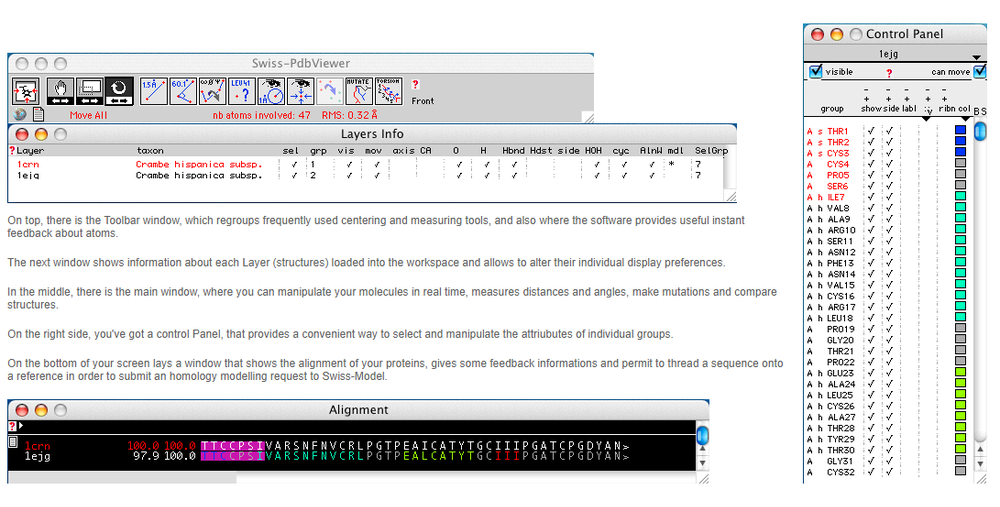Click the LEU41 group identity tool
Viewport: 1000px width, 507px height.
[x=242, y=91]
